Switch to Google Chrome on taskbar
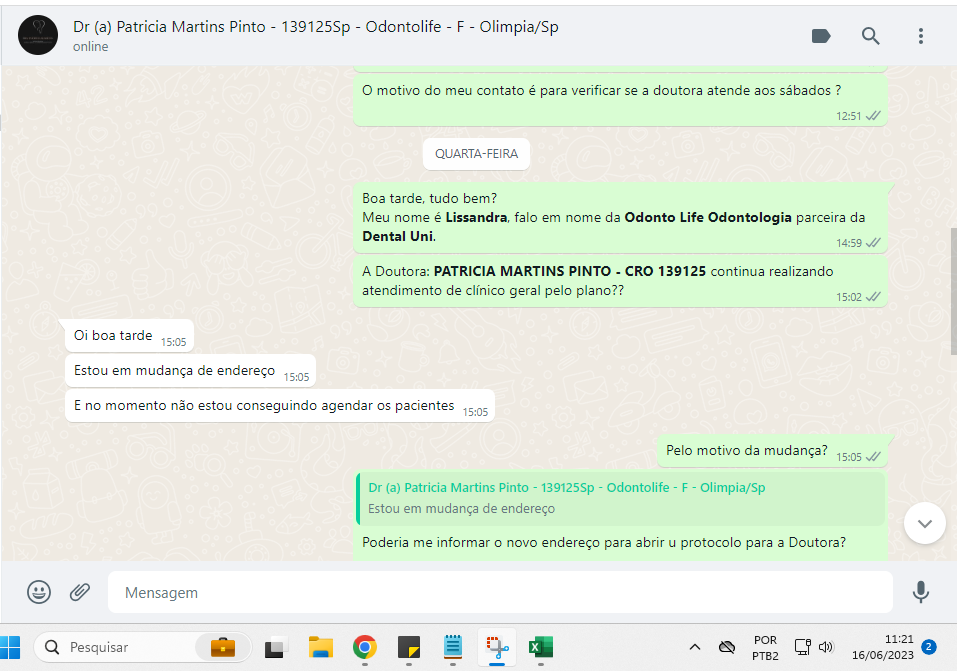This screenshot has height=671, width=957. (364, 647)
